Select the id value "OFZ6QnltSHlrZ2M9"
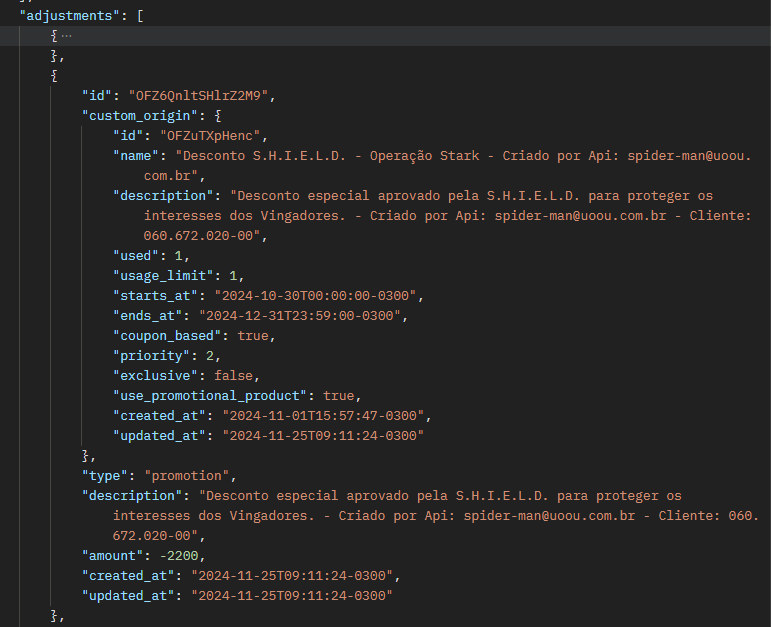771x627 pixels. coord(198,95)
